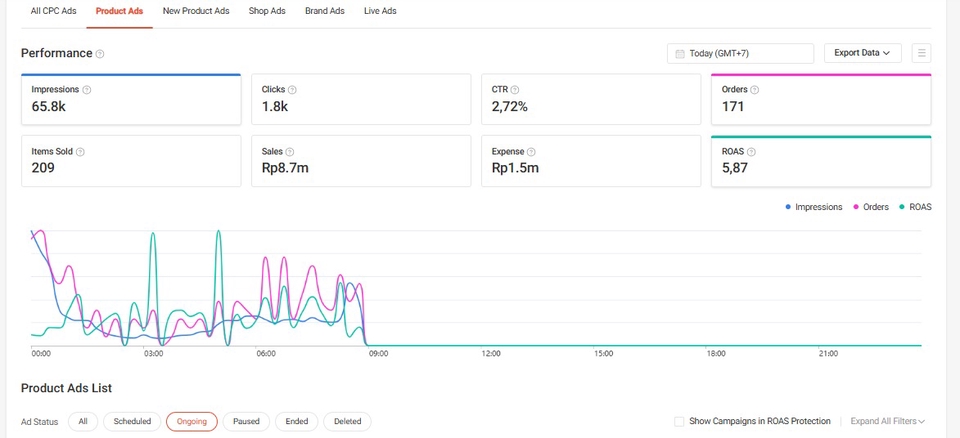Screen dimensions: 960x438
Task: Open the Export Data dropdown
Action: [x=862, y=53]
